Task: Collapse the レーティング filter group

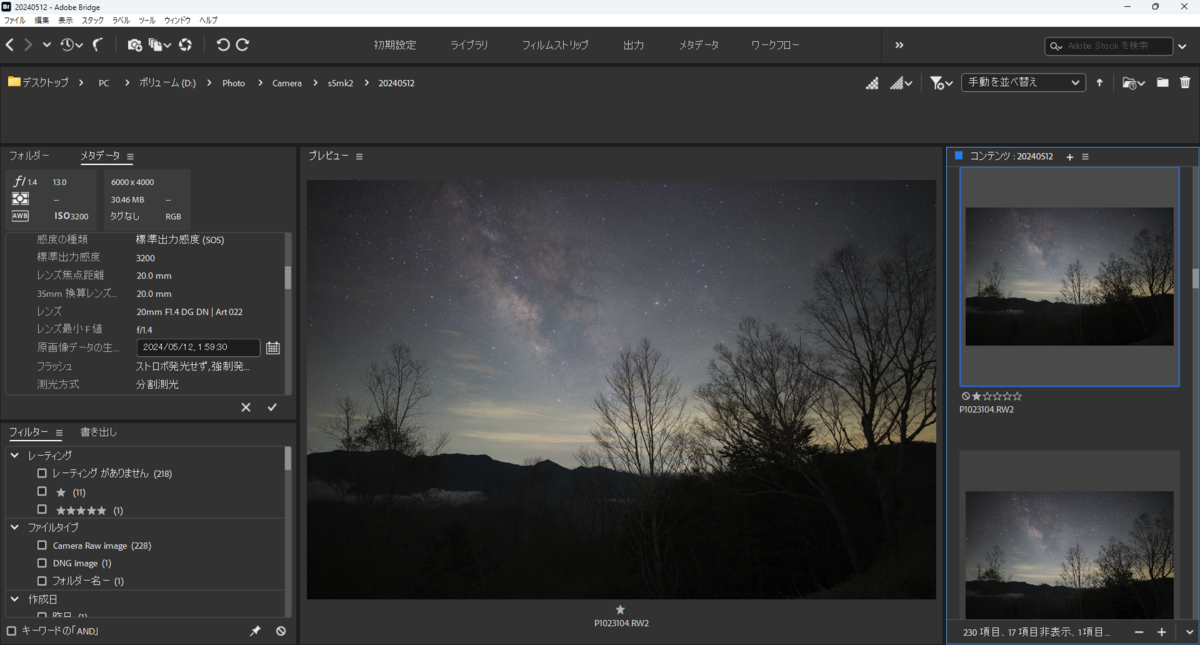Action: (x=15, y=455)
